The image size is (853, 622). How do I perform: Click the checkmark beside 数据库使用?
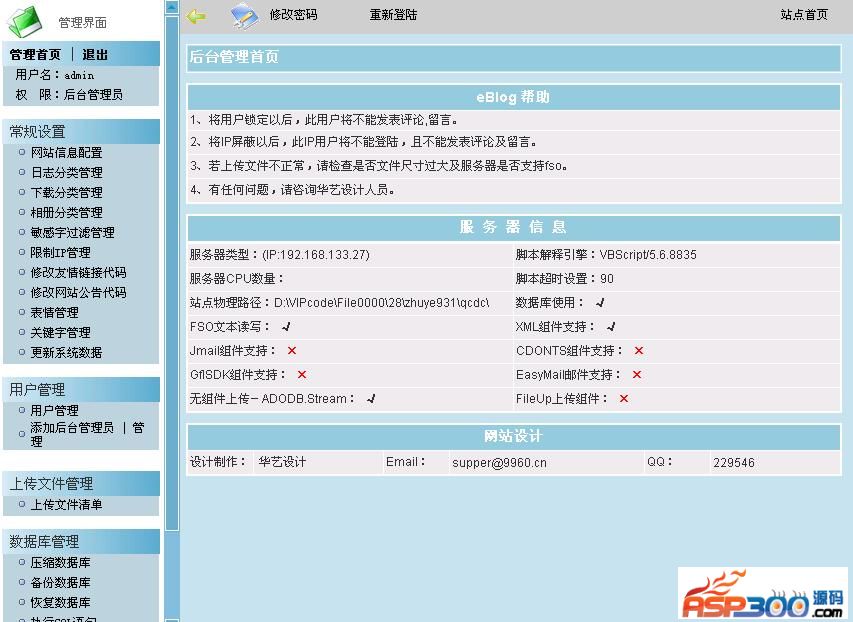(x=600, y=303)
